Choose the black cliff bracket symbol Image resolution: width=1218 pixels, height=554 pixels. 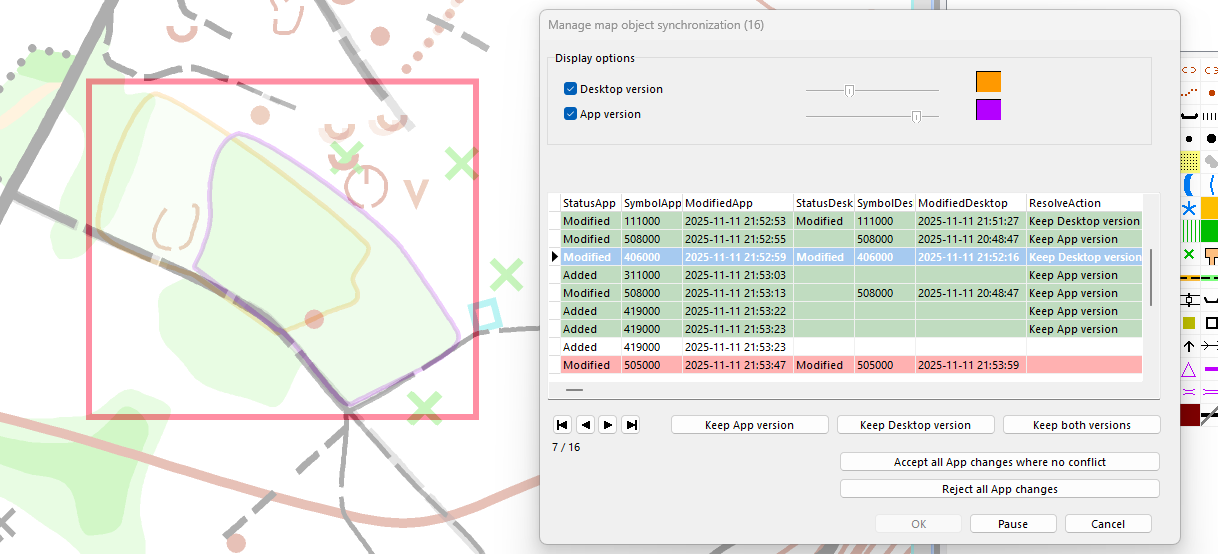[1189, 116]
